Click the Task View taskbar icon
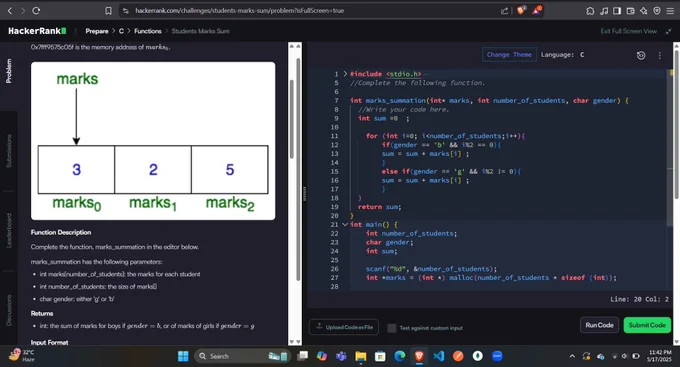680x367 pixels. (302, 356)
